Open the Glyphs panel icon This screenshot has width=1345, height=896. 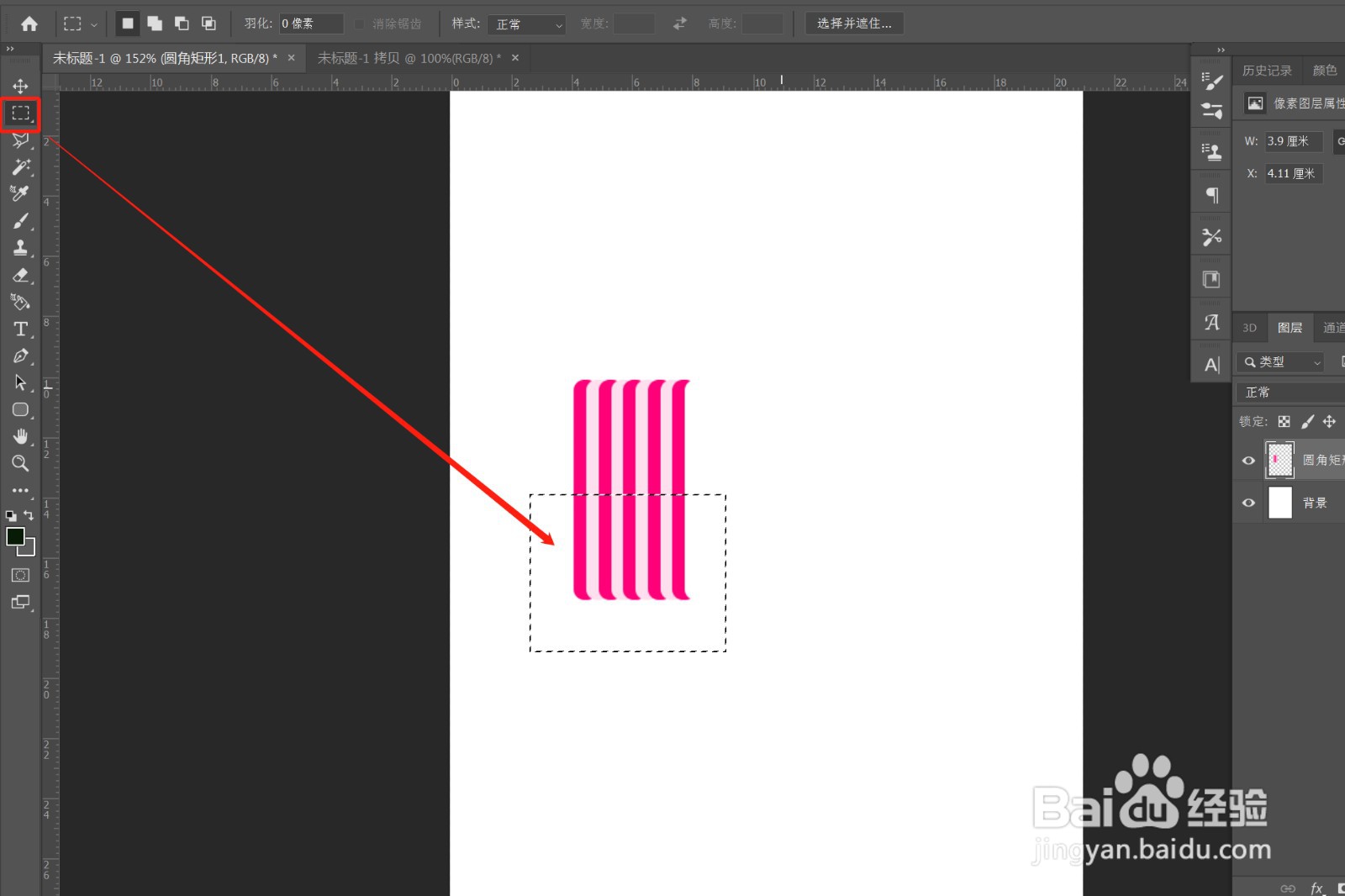coord(1211,322)
